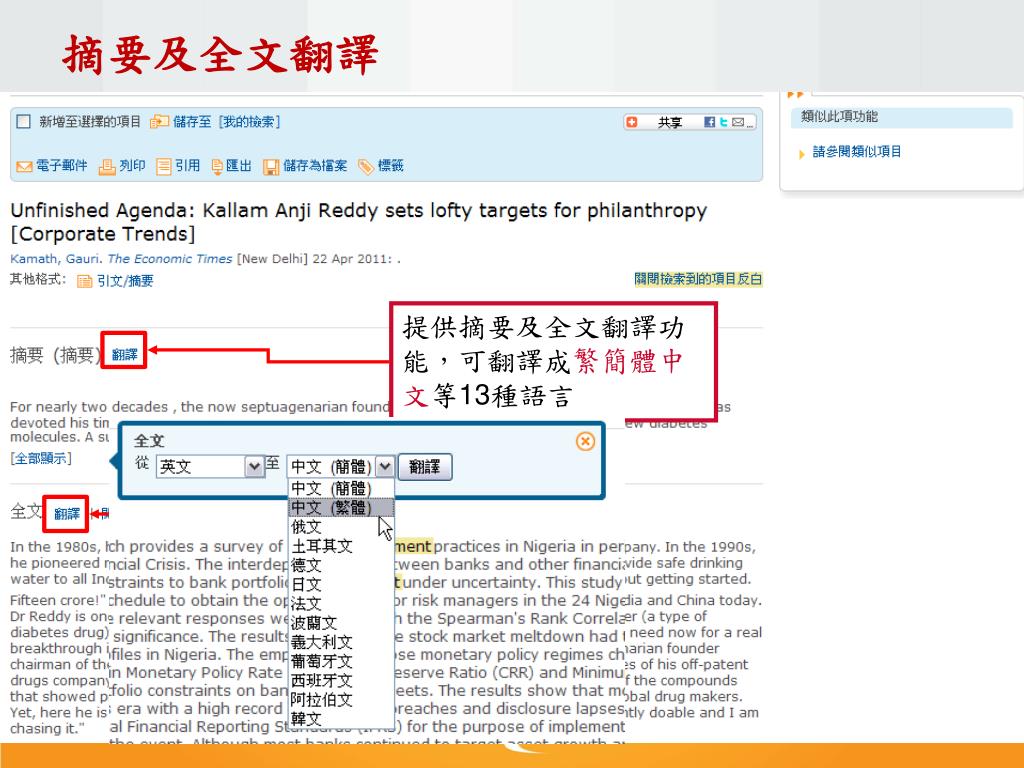Click 翻譯 link next to 摘要 heading
1024x768 pixels.
click(x=124, y=355)
